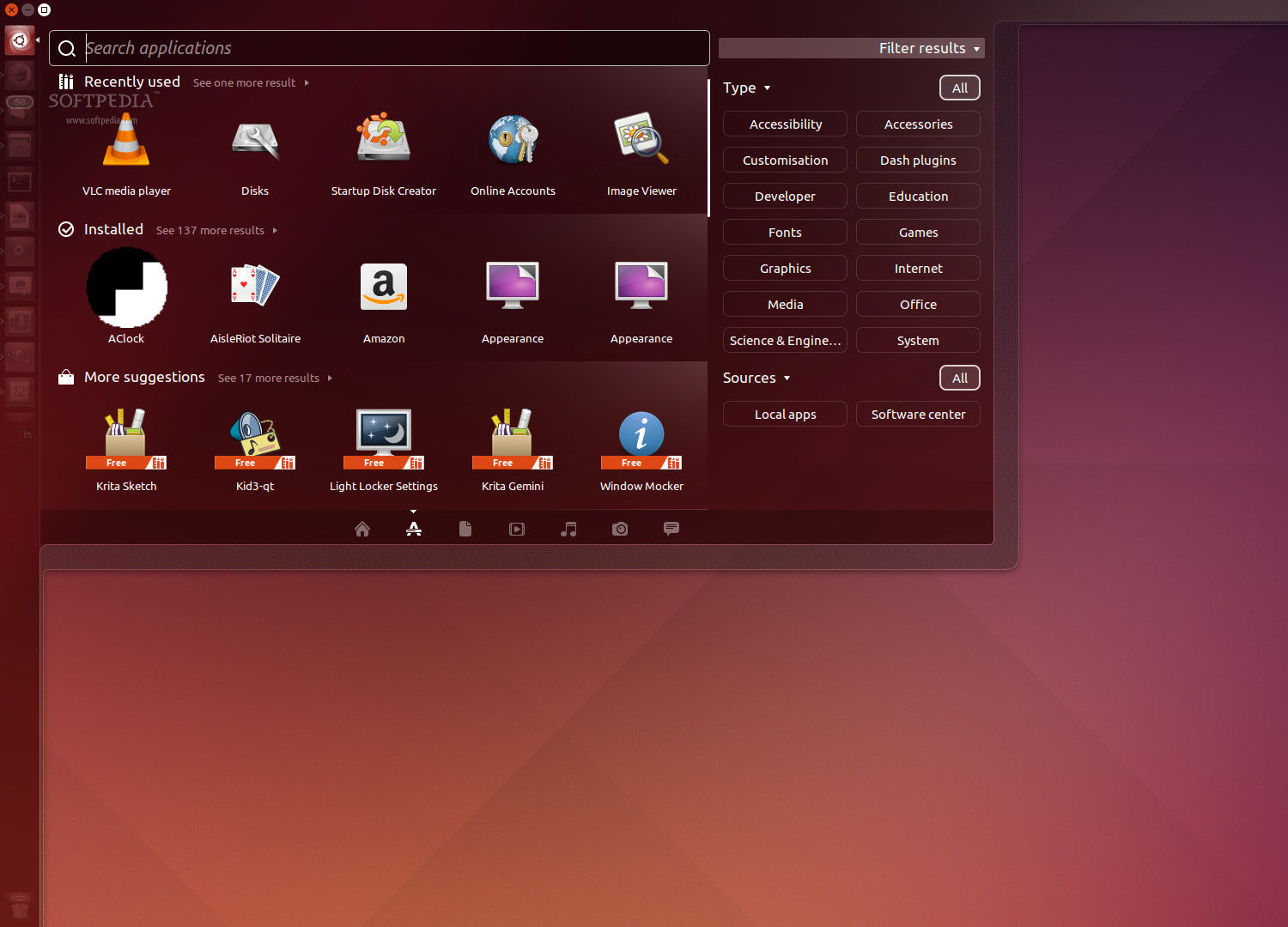Toggle the Software center source

pos(918,414)
